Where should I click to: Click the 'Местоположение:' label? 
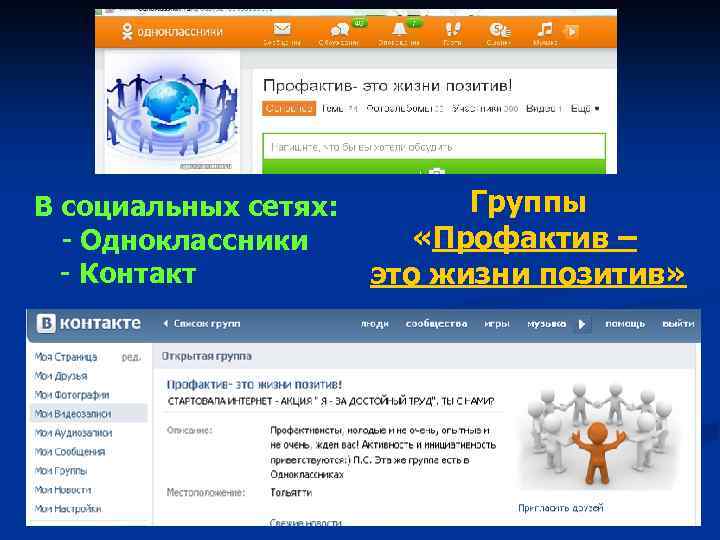206,493
